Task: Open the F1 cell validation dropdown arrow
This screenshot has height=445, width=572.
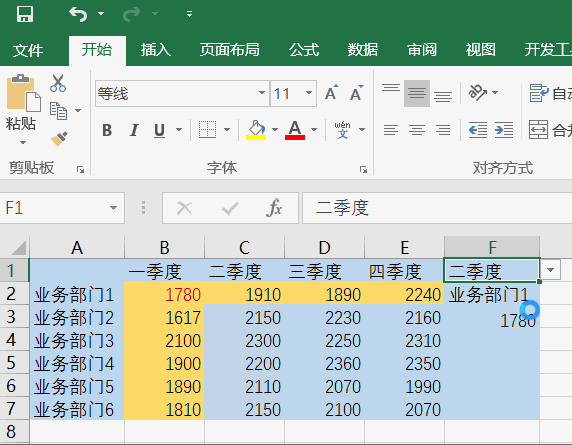Action: pyautogui.click(x=550, y=270)
